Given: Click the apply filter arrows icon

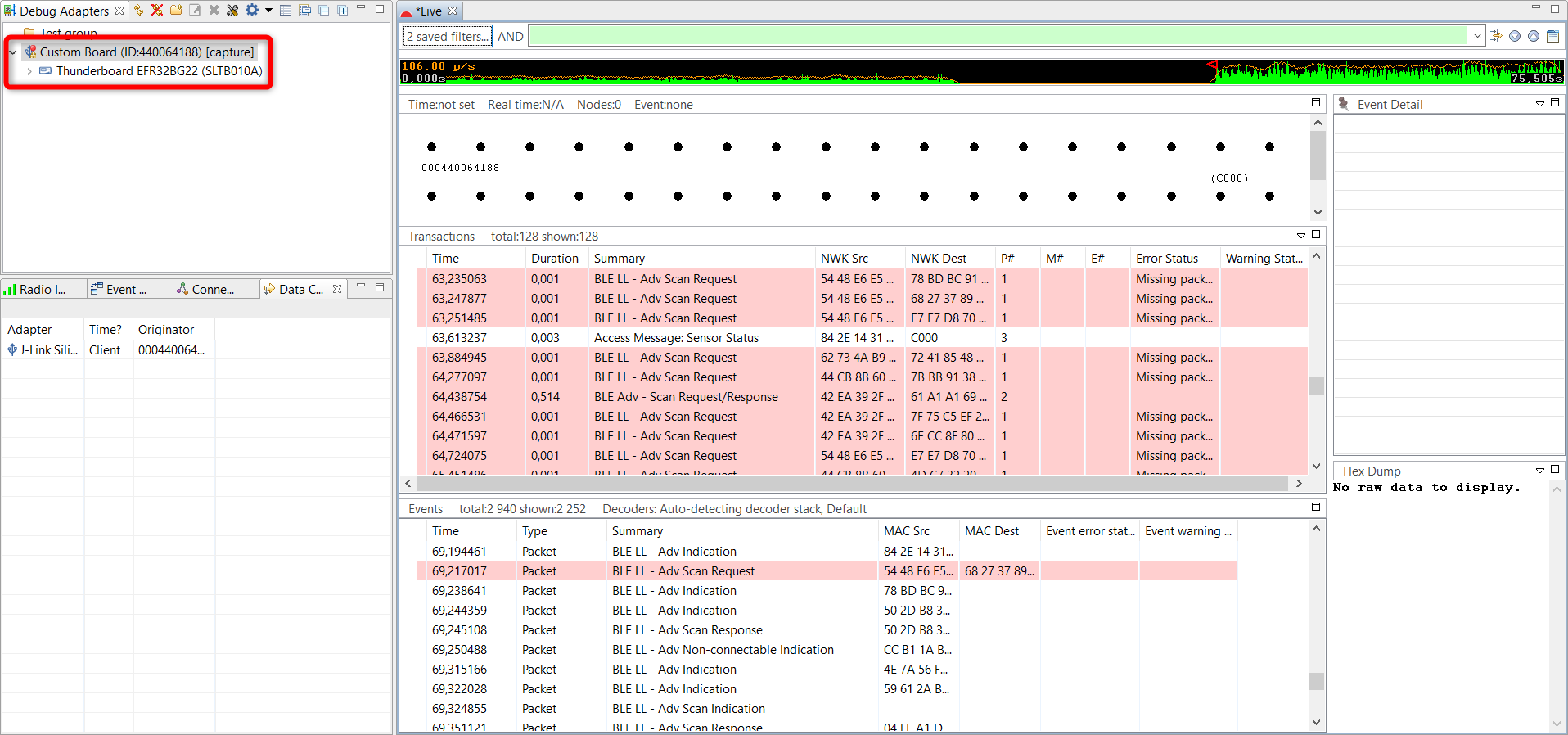Looking at the screenshot, I should [1496, 36].
